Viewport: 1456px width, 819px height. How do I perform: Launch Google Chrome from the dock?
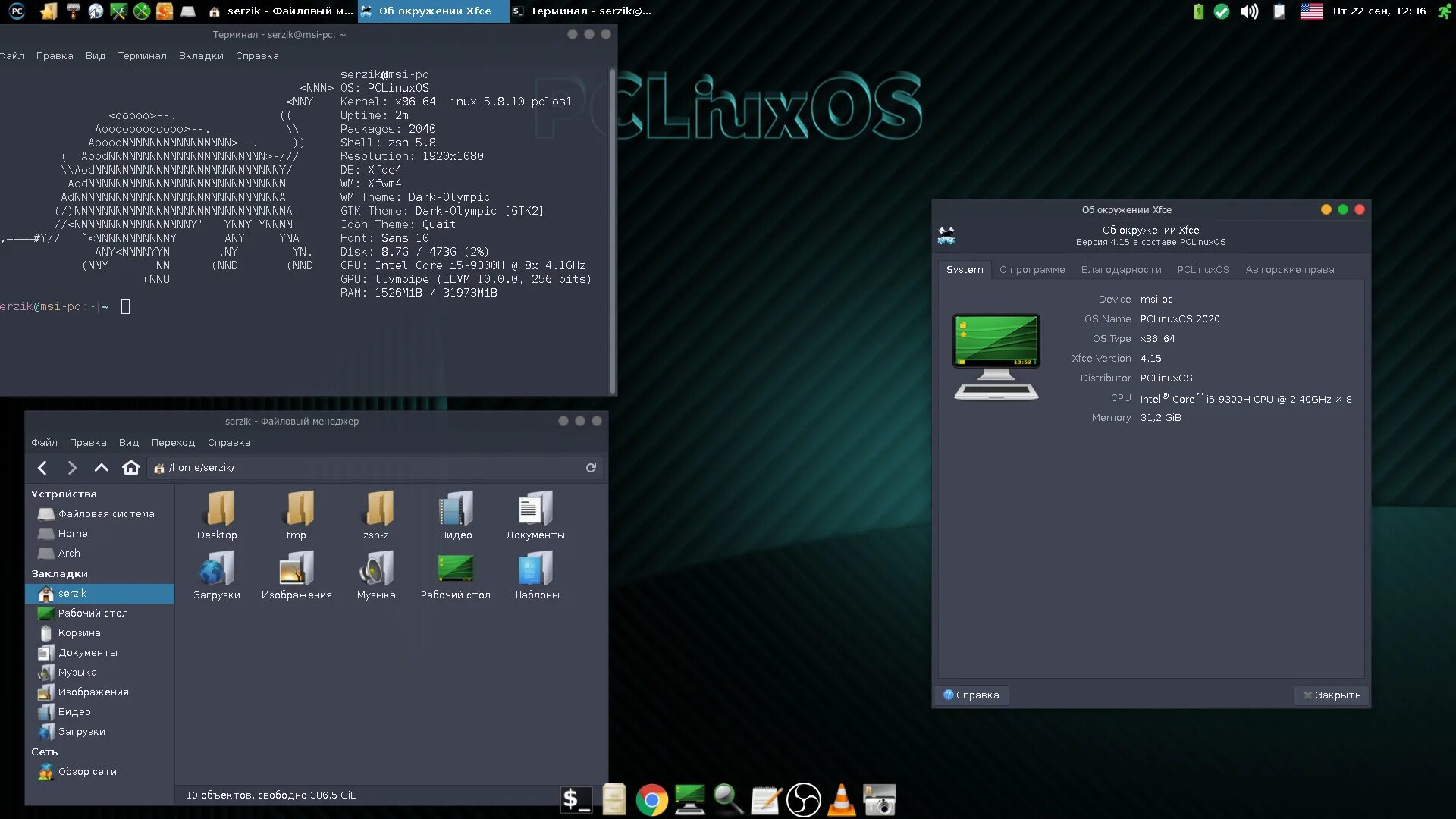click(651, 800)
